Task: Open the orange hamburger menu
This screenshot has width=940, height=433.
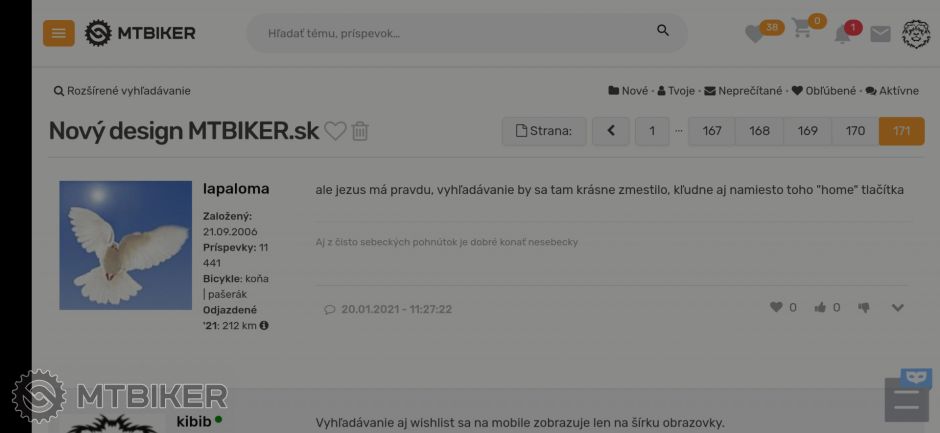Action: 59,33
